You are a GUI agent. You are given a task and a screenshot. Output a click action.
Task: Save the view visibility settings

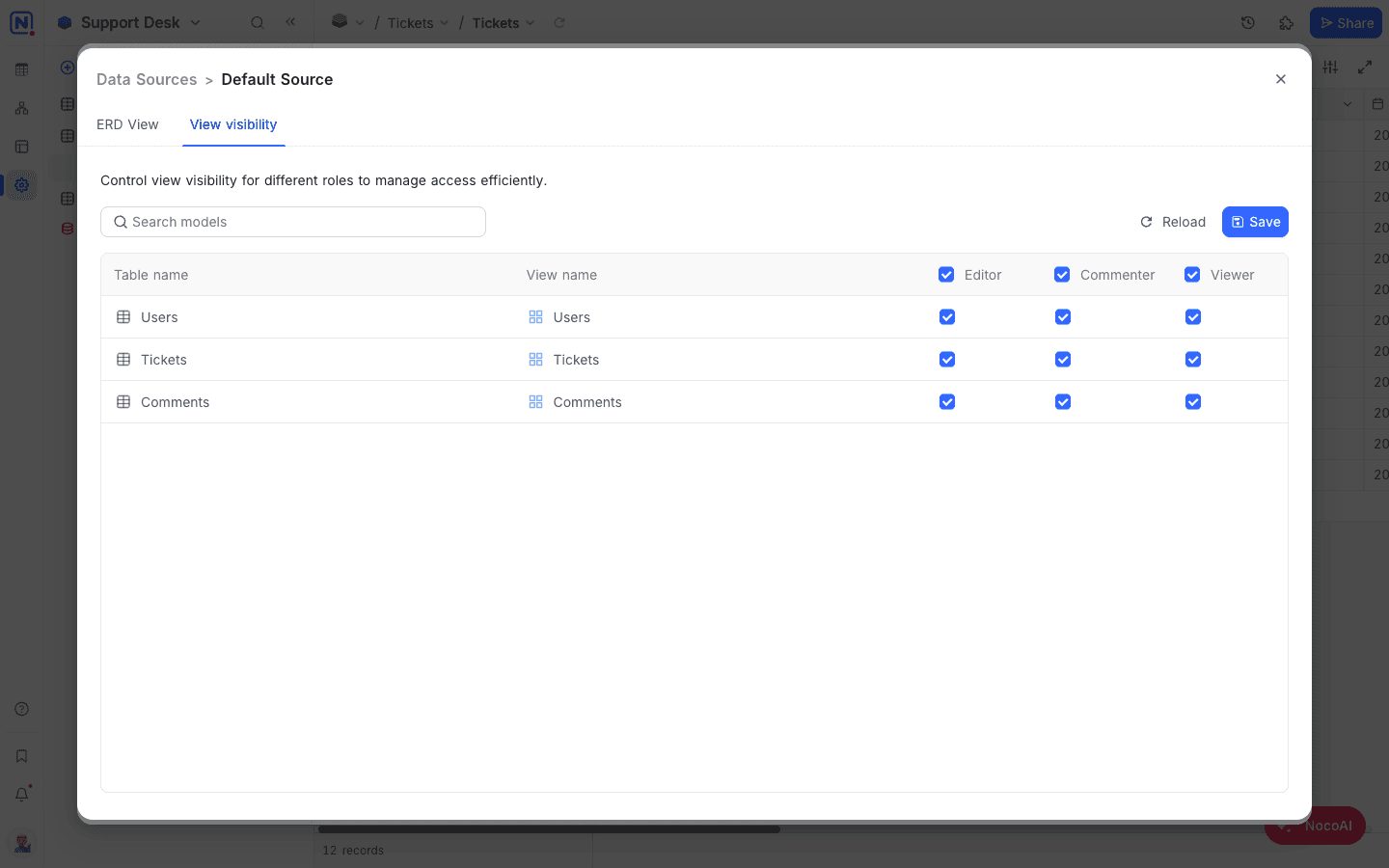coord(1255,222)
